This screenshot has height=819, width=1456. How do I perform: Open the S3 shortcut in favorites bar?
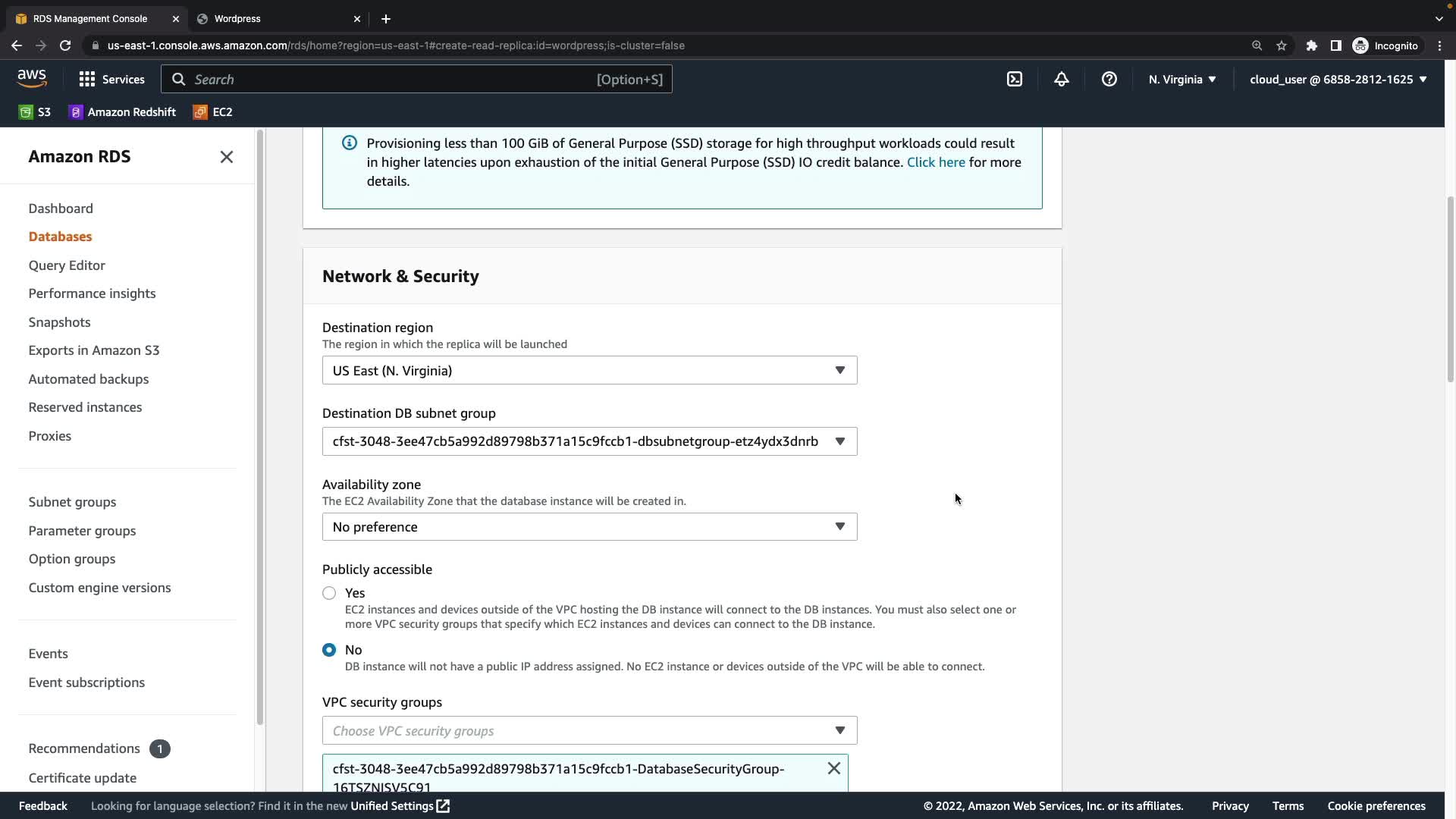35,111
